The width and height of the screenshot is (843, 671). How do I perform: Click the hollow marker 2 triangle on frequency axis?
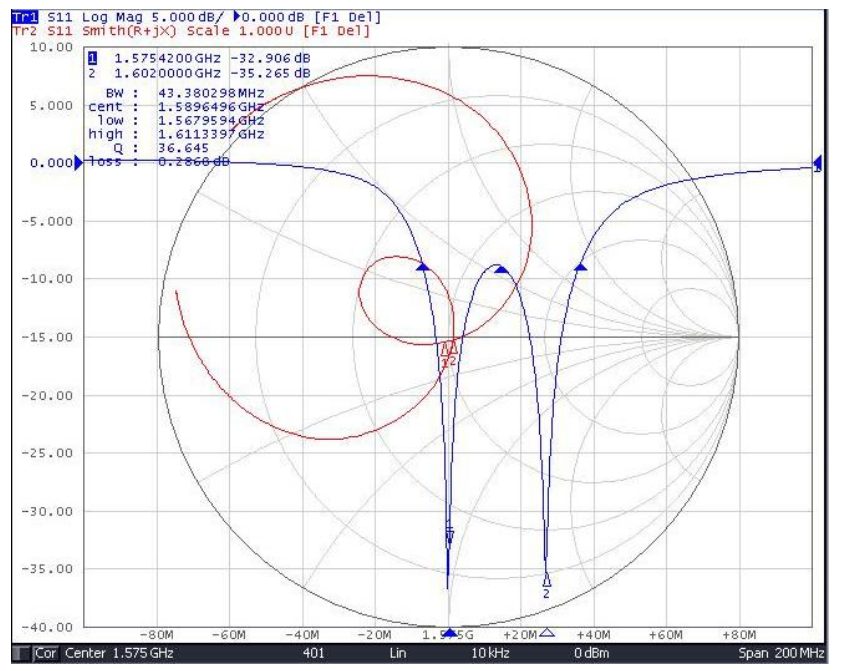(547, 632)
